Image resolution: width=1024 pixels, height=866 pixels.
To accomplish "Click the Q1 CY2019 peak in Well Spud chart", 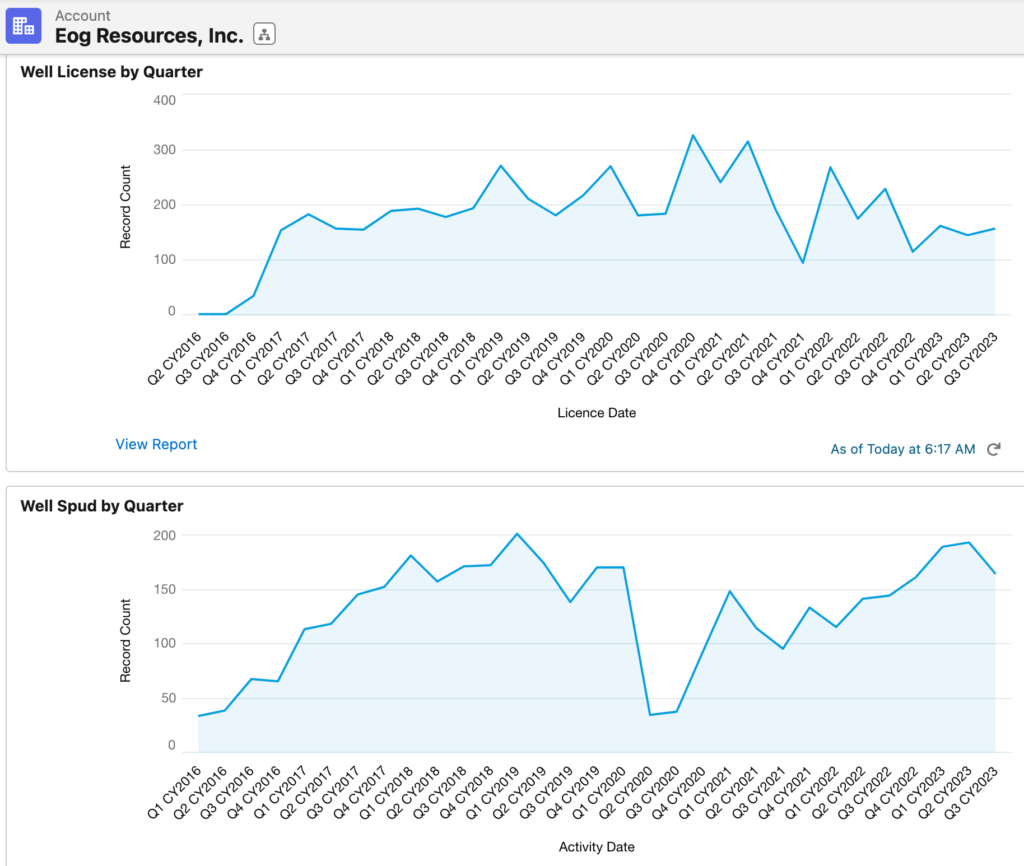I will 516,534.
